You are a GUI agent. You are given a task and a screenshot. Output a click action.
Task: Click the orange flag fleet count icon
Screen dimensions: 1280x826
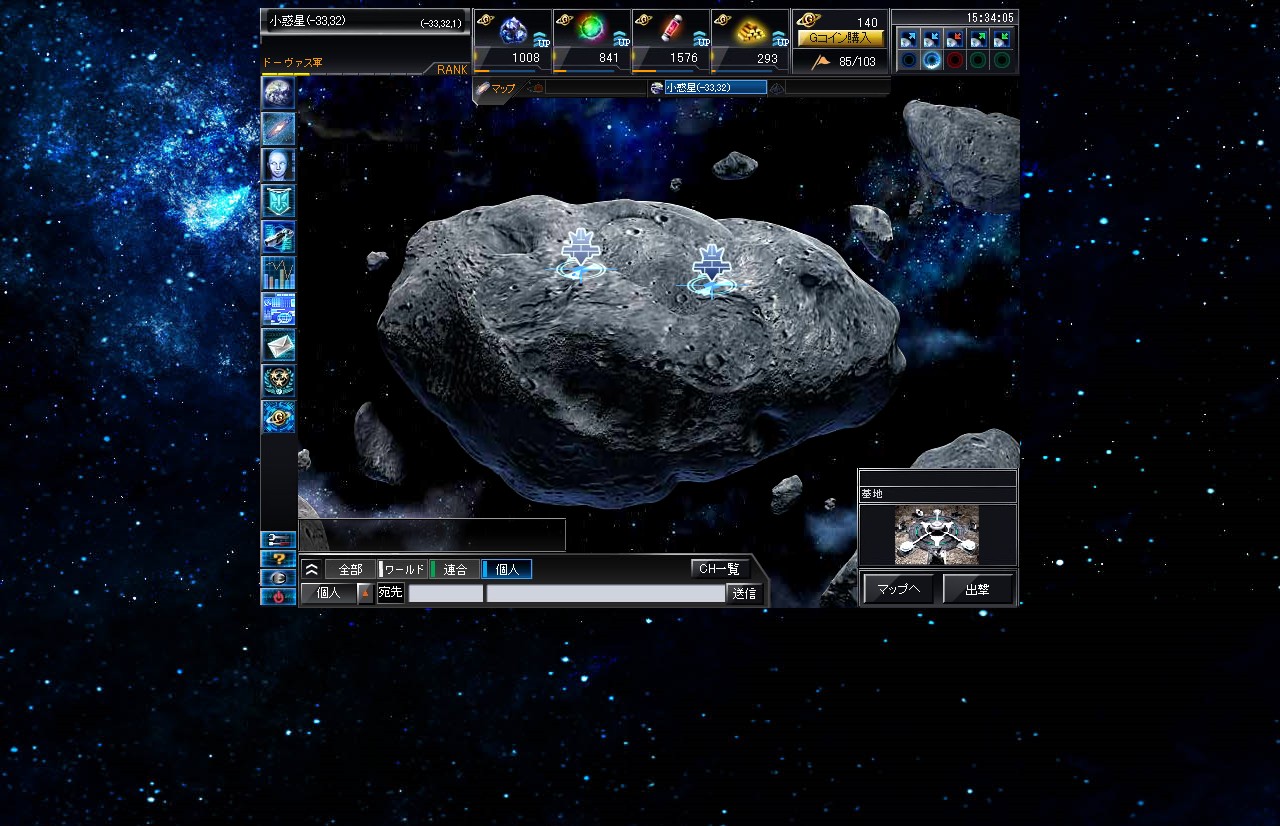[821, 62]
